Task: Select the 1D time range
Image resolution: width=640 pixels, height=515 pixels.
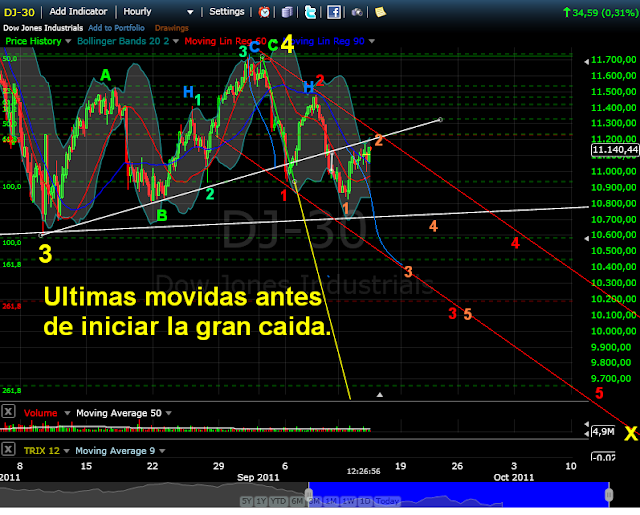Action: [x=364, y=501]
